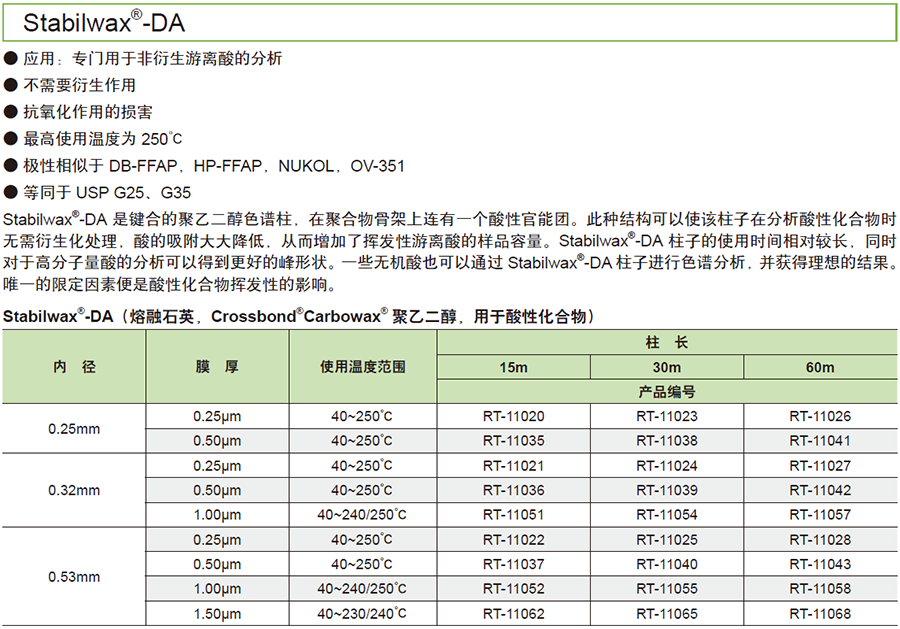Select product code RT-11043
Screen dimensions: 900x629
click(x=820, y=564)
